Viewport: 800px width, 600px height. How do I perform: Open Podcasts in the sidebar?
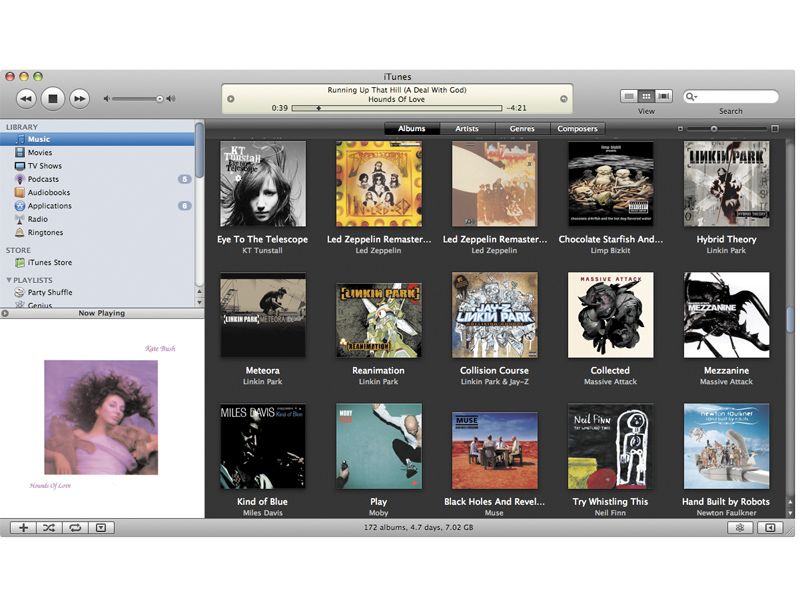(97, 179)
